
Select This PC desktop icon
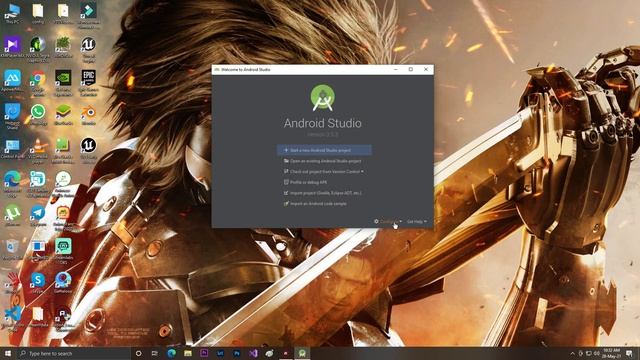[x=12, y=13]
